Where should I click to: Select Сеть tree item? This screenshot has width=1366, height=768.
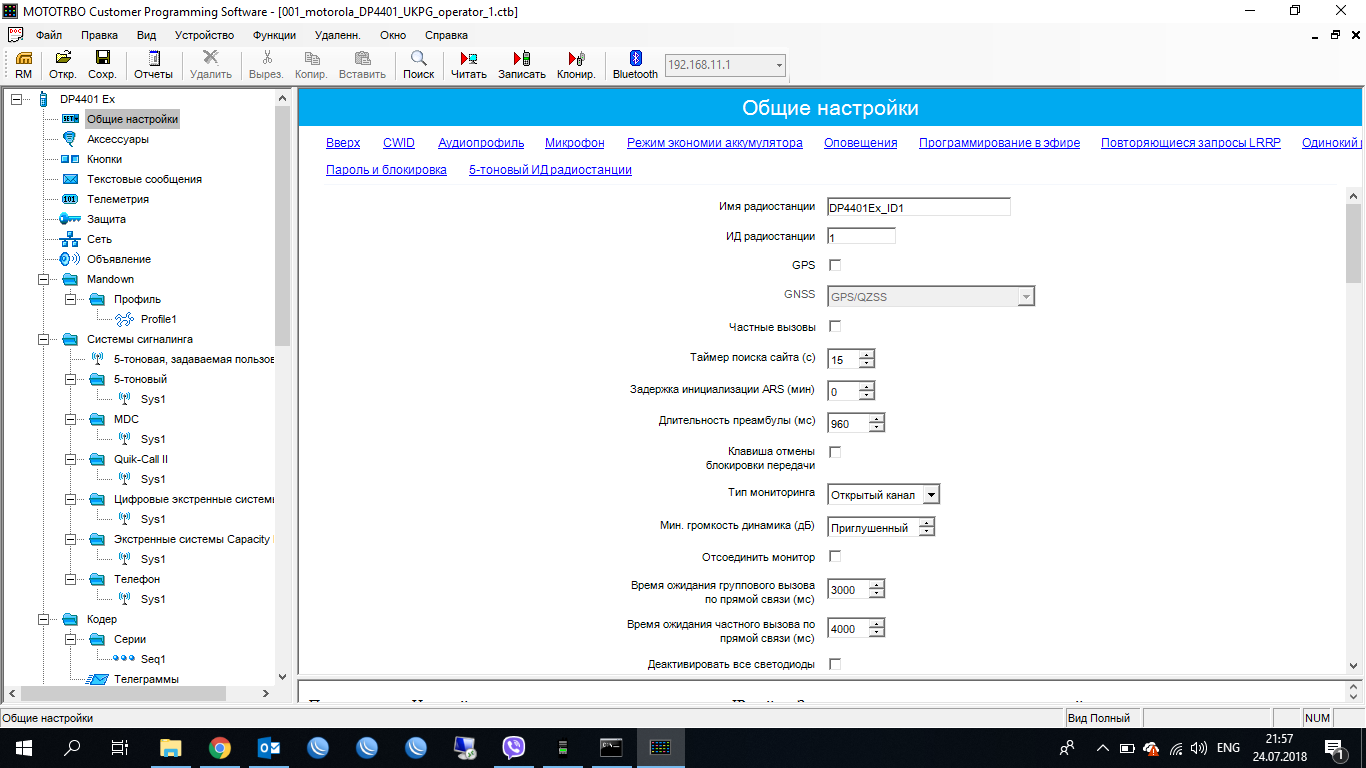(99, 239)
